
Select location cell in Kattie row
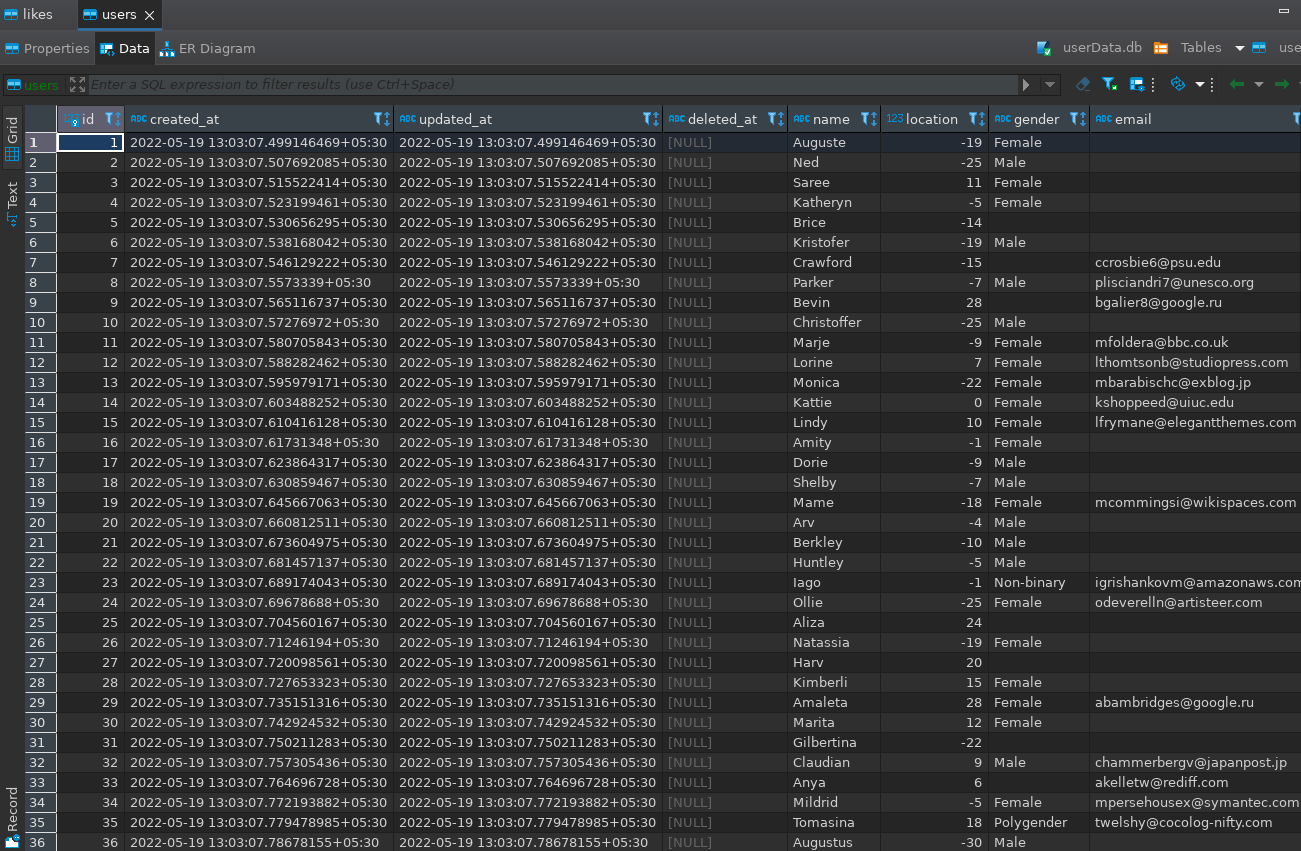tap(934, 402)
